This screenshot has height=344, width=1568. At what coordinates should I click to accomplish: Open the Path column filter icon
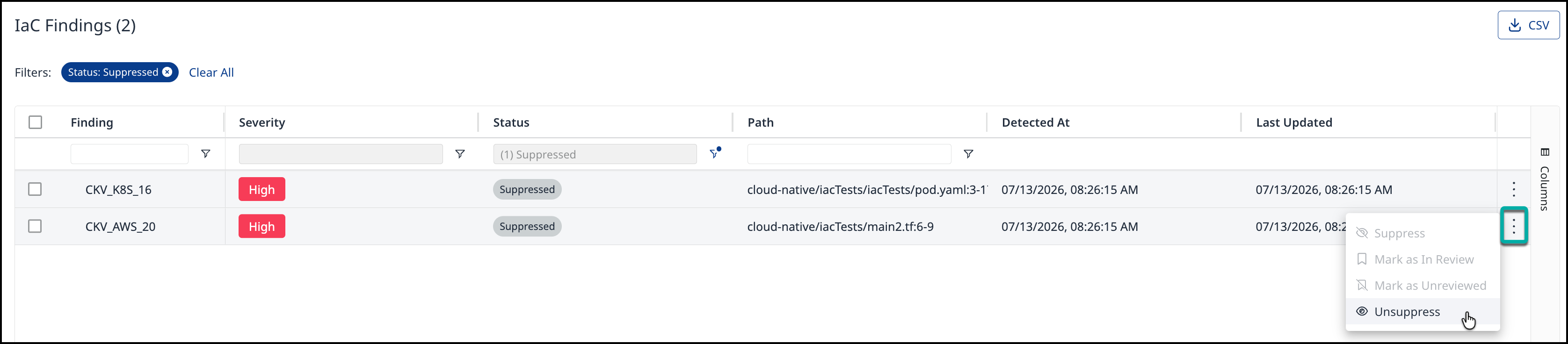click(968, 154)
